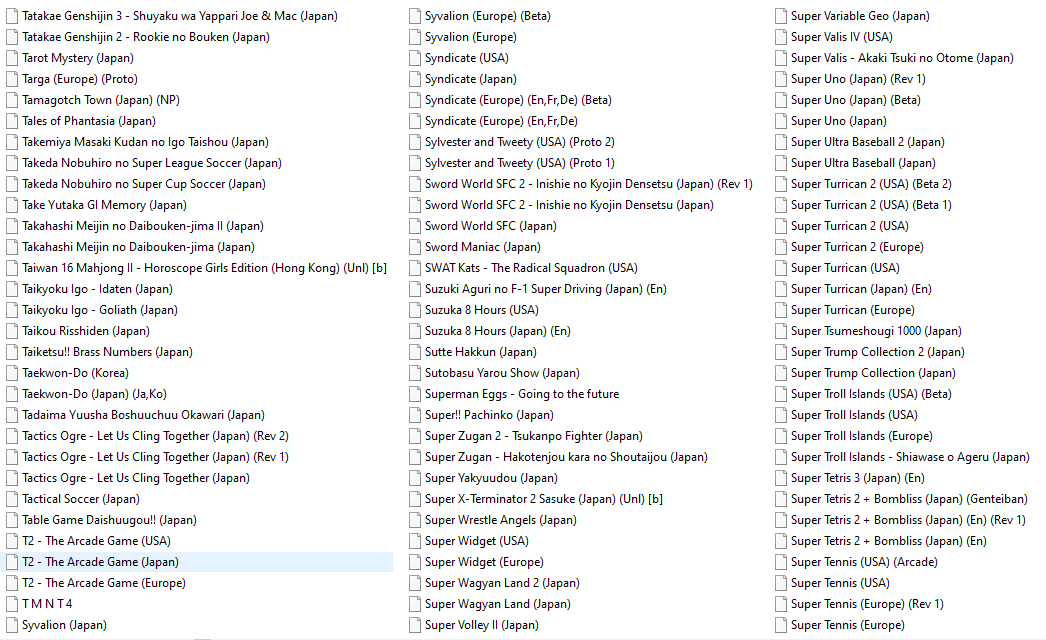Click the file icon next to Super Uno (Japan) (Beta)
The width and height of the screenshot is (1046, 640).
[780, 100]
